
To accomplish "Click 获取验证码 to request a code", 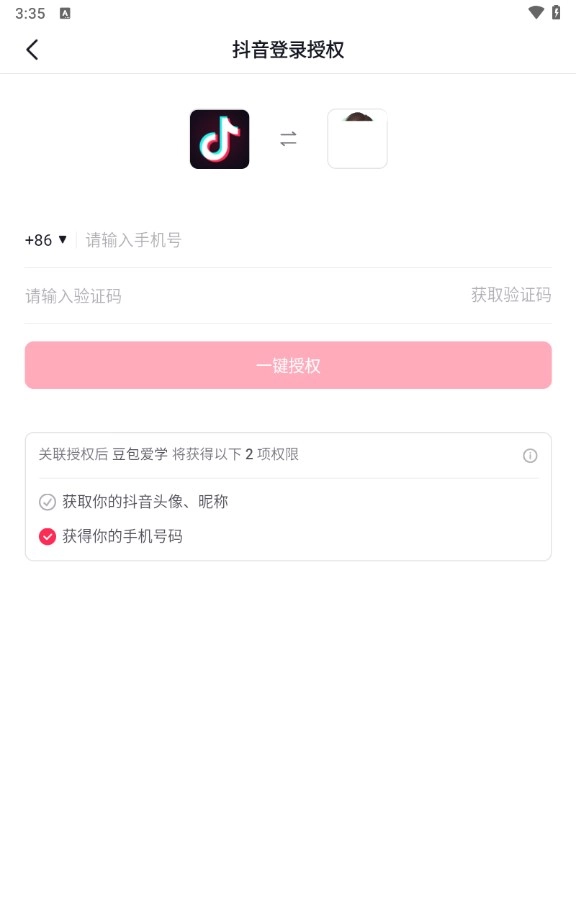I will coord(512,296).
